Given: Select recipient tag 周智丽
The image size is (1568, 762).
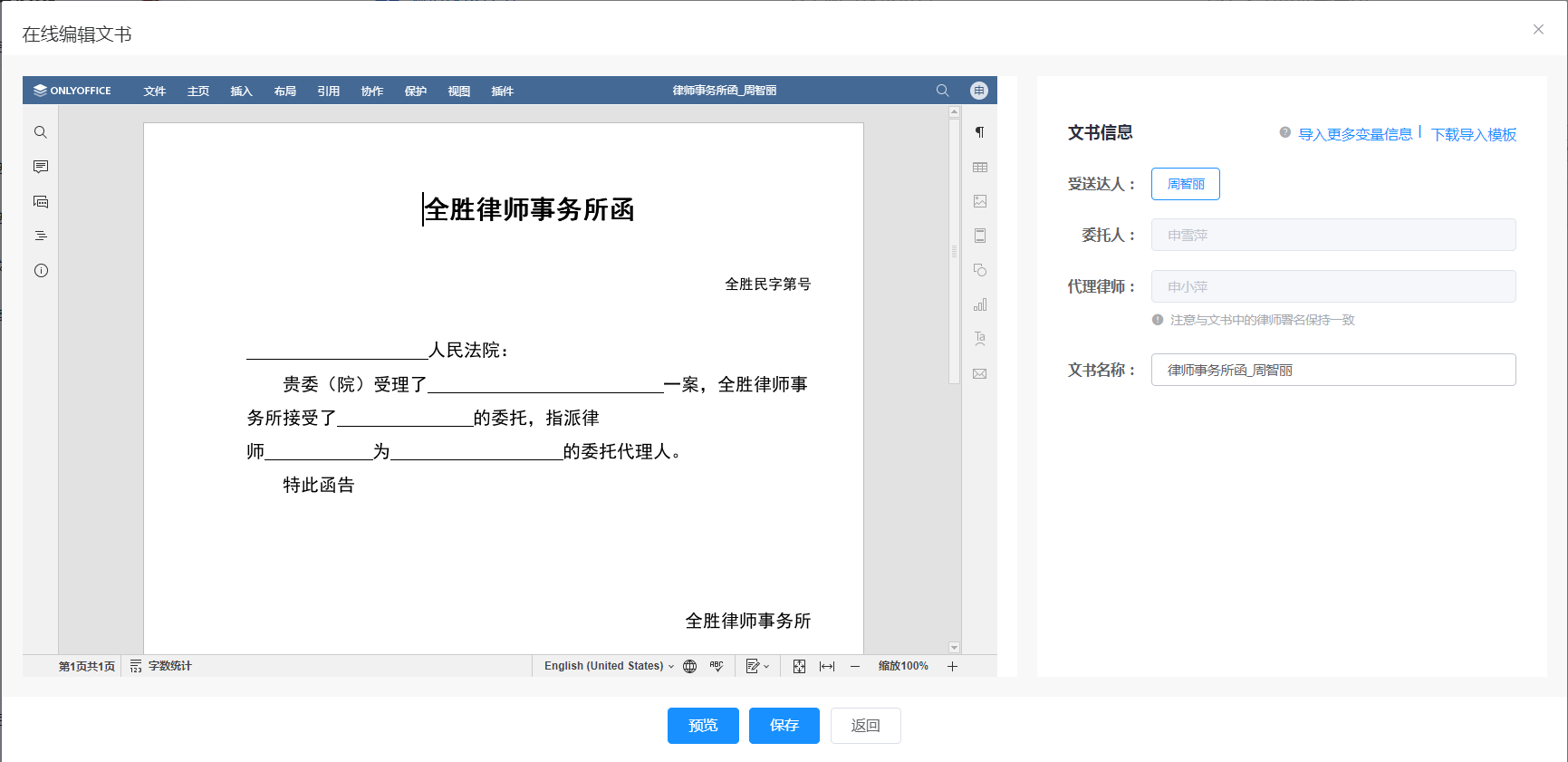Looking at the screenshot, I should [x=1186, y=184].
